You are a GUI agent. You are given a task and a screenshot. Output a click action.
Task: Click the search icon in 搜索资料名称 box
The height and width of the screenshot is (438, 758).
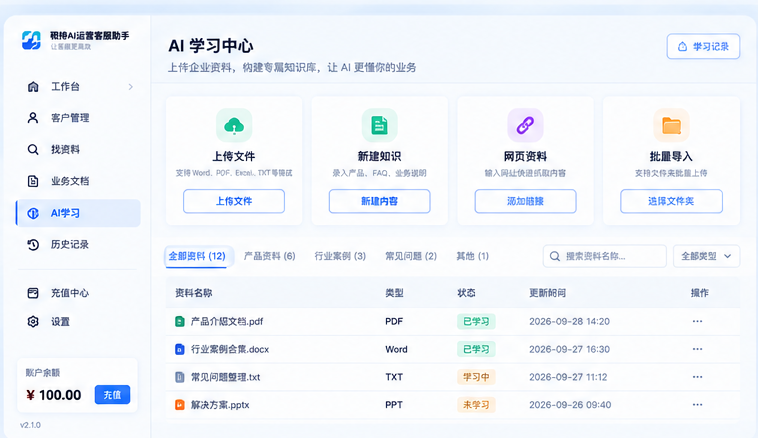click(555, 256)
